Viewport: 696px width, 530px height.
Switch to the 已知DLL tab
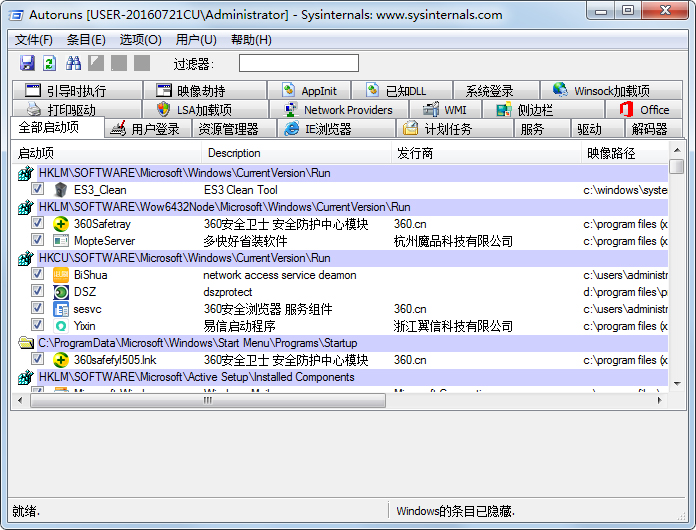coord(402,91)
